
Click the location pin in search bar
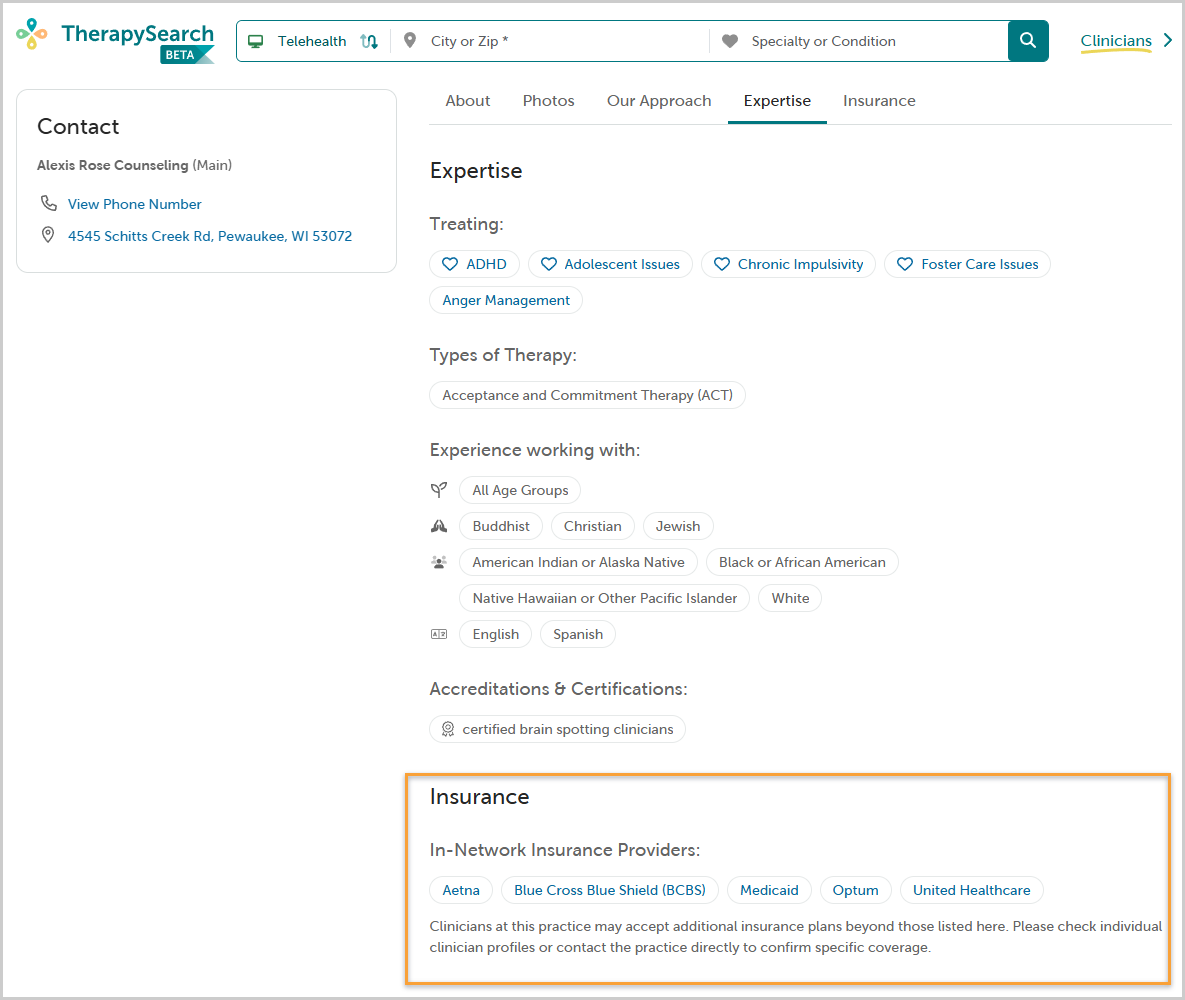pyautogui.click(x=410, y=41)
